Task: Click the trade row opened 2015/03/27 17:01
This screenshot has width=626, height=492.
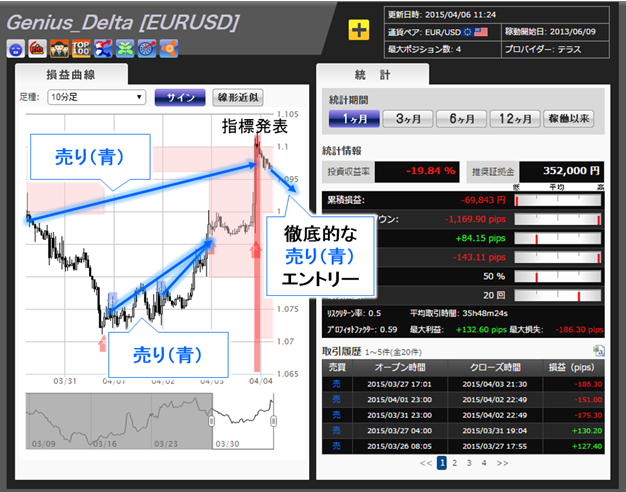Action: (463, 384)
